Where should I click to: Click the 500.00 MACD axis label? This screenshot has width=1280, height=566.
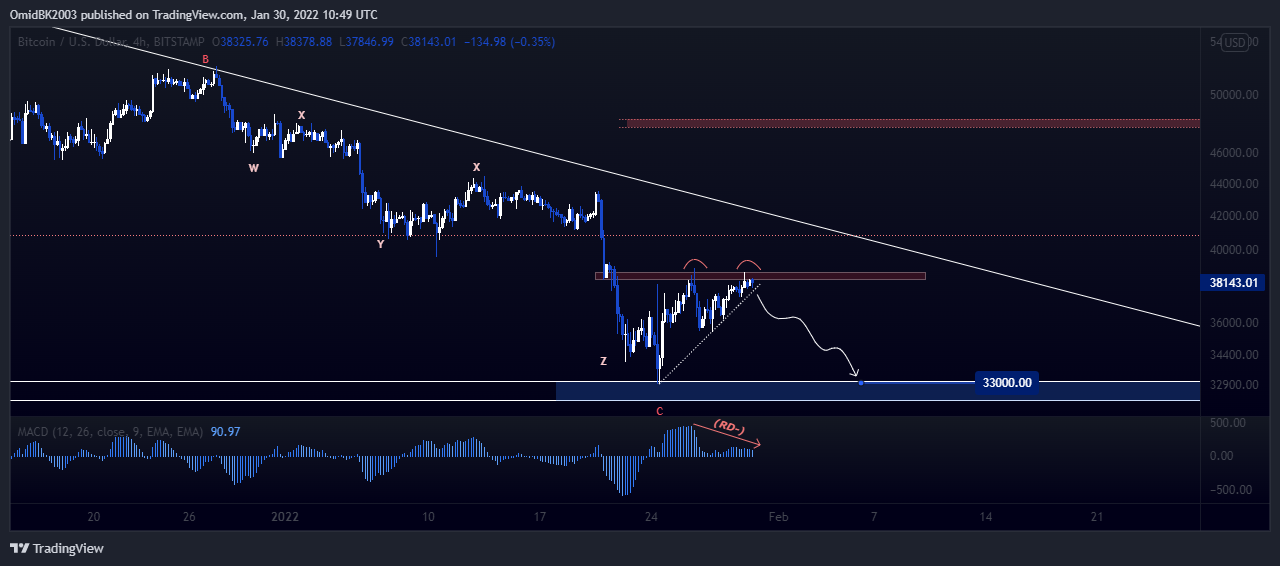point(1226,424)
